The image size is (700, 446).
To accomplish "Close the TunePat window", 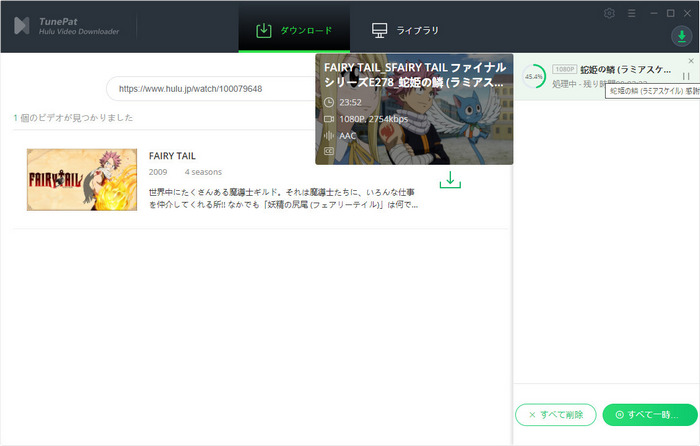I will pyautogui.click(x=688, y=13).
